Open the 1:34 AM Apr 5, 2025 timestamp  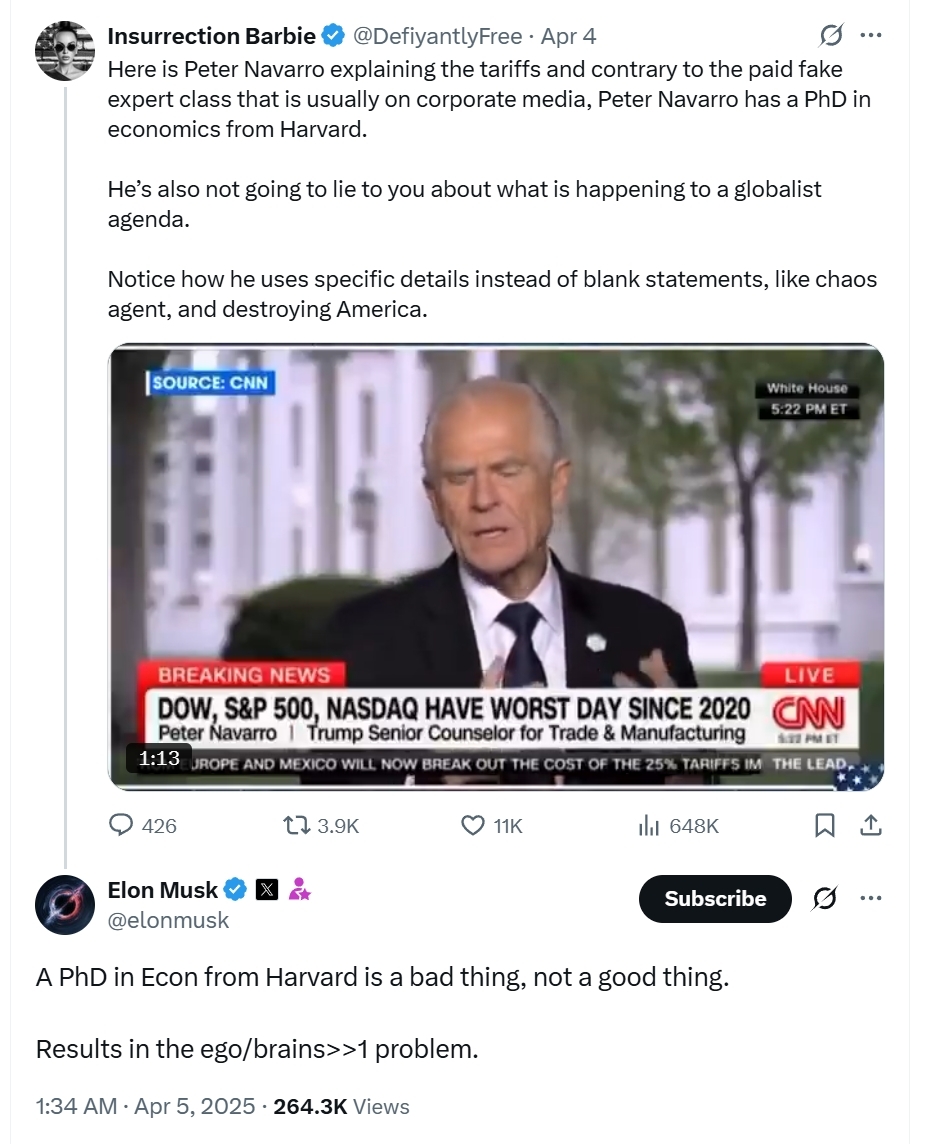[x=147, y=1106]
